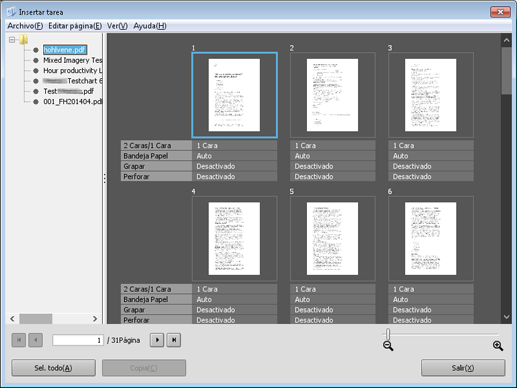517x388 pixels.
Task: Click the zoom in magnifier icon
Action: coord(498,346)
